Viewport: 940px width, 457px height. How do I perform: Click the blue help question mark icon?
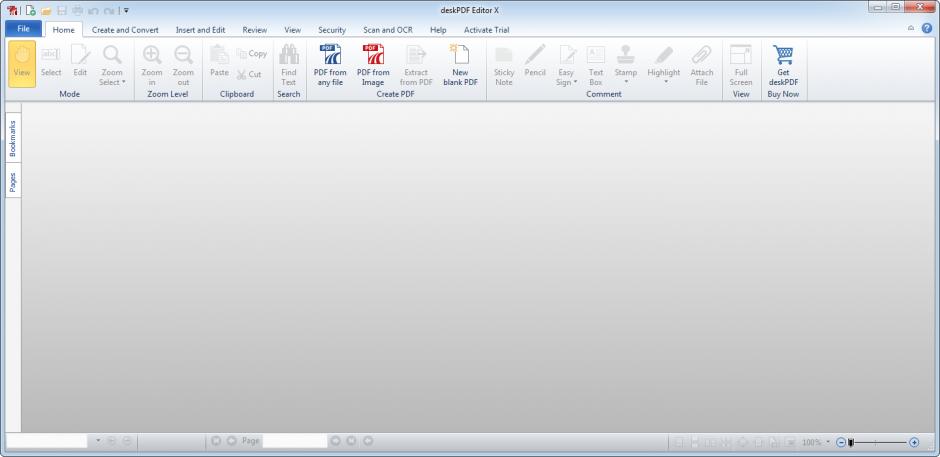pyautogui.click(x=927, y=28)
